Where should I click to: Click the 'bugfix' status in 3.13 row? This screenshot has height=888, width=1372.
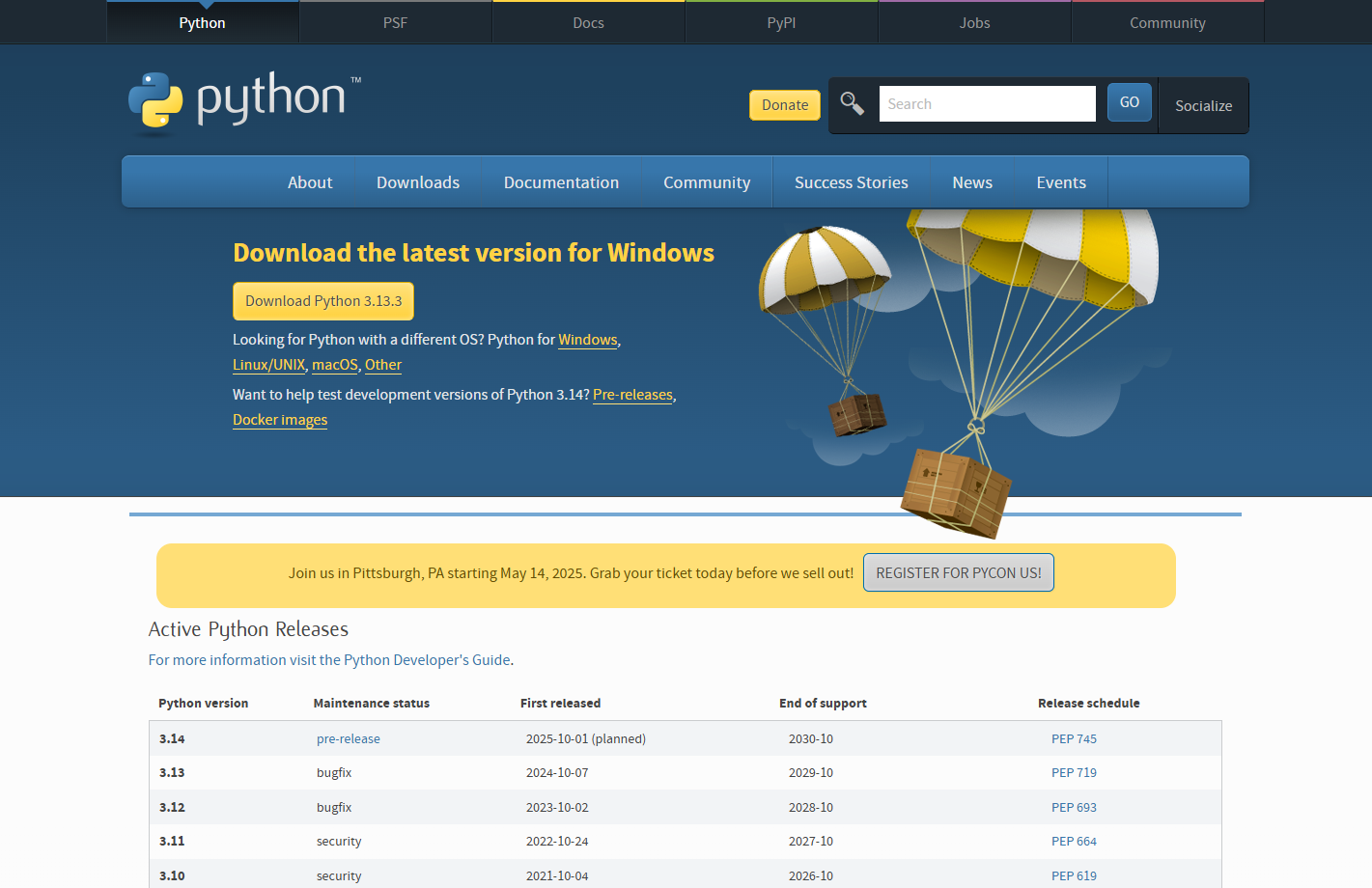[x=334, y=773]
